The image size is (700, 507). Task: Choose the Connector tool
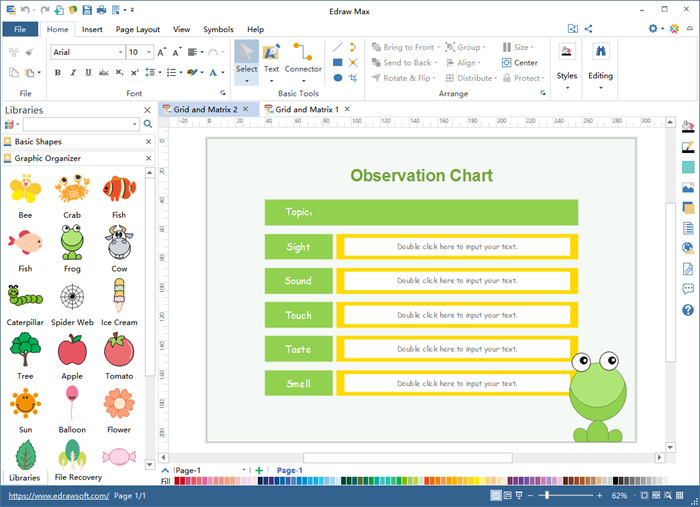click(x=303, y=58)
